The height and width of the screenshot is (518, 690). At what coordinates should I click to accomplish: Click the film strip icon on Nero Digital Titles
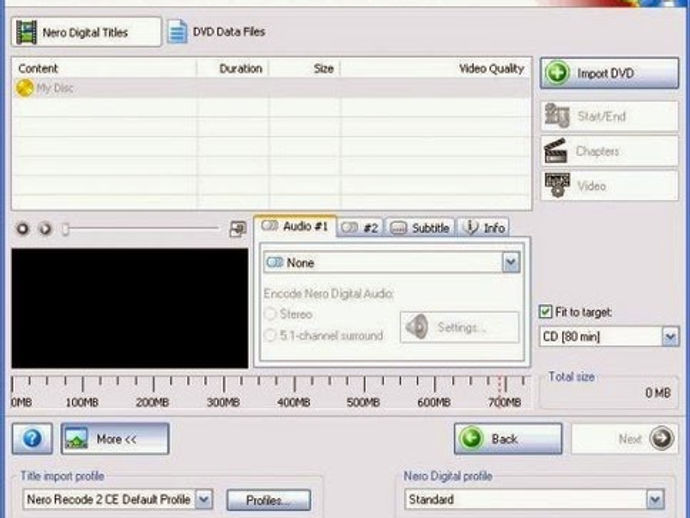26,33
